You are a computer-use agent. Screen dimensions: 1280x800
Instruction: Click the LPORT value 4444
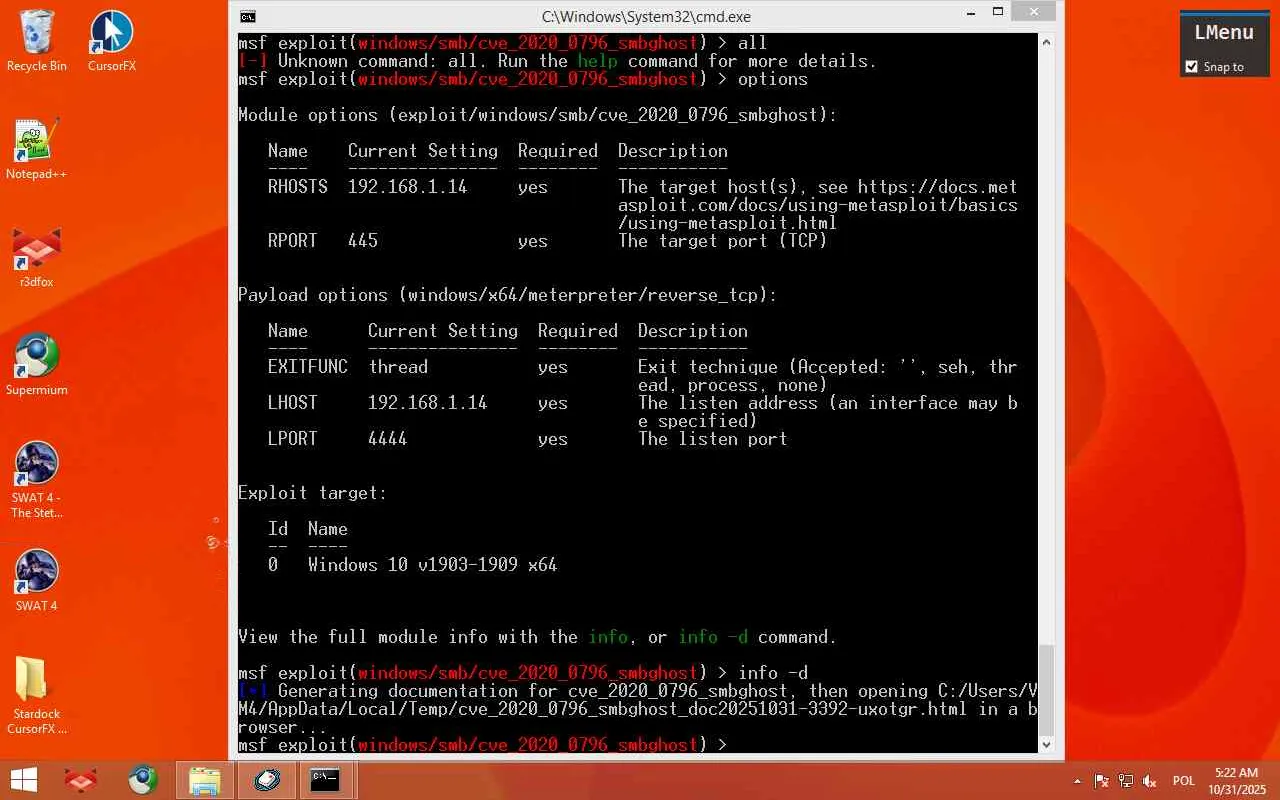388,439
